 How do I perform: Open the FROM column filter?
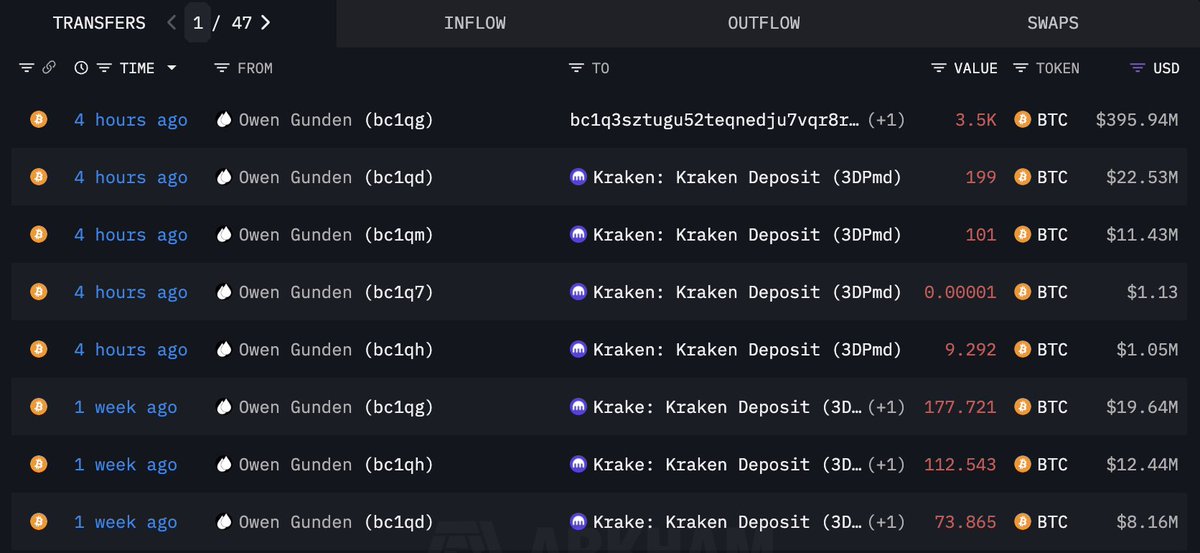click(221, 68)
